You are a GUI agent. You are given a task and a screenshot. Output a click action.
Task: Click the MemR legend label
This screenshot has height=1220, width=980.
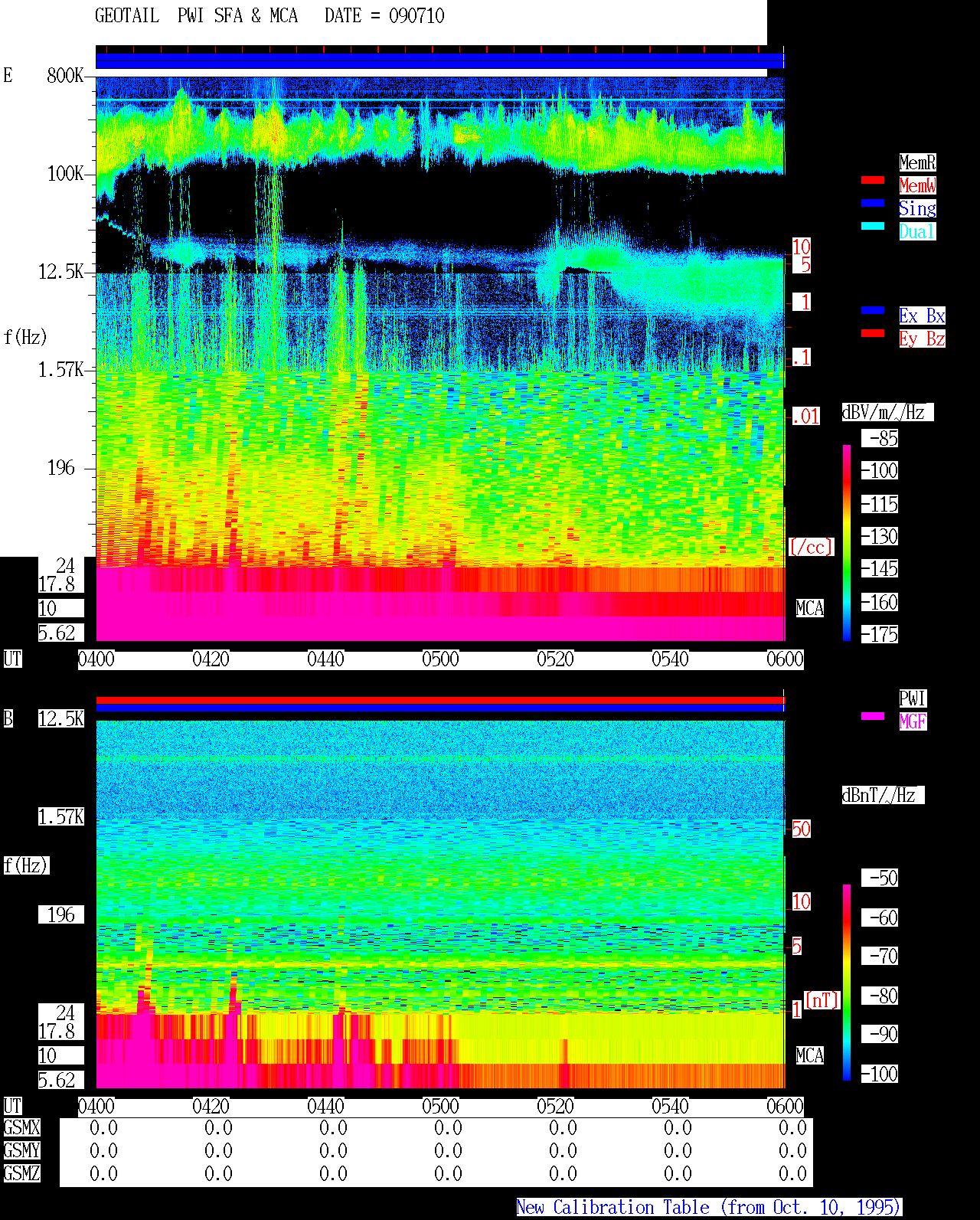917,162
